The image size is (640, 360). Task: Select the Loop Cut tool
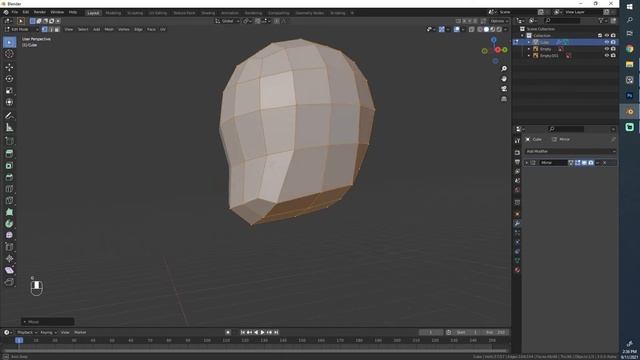(x=9, y=189)
